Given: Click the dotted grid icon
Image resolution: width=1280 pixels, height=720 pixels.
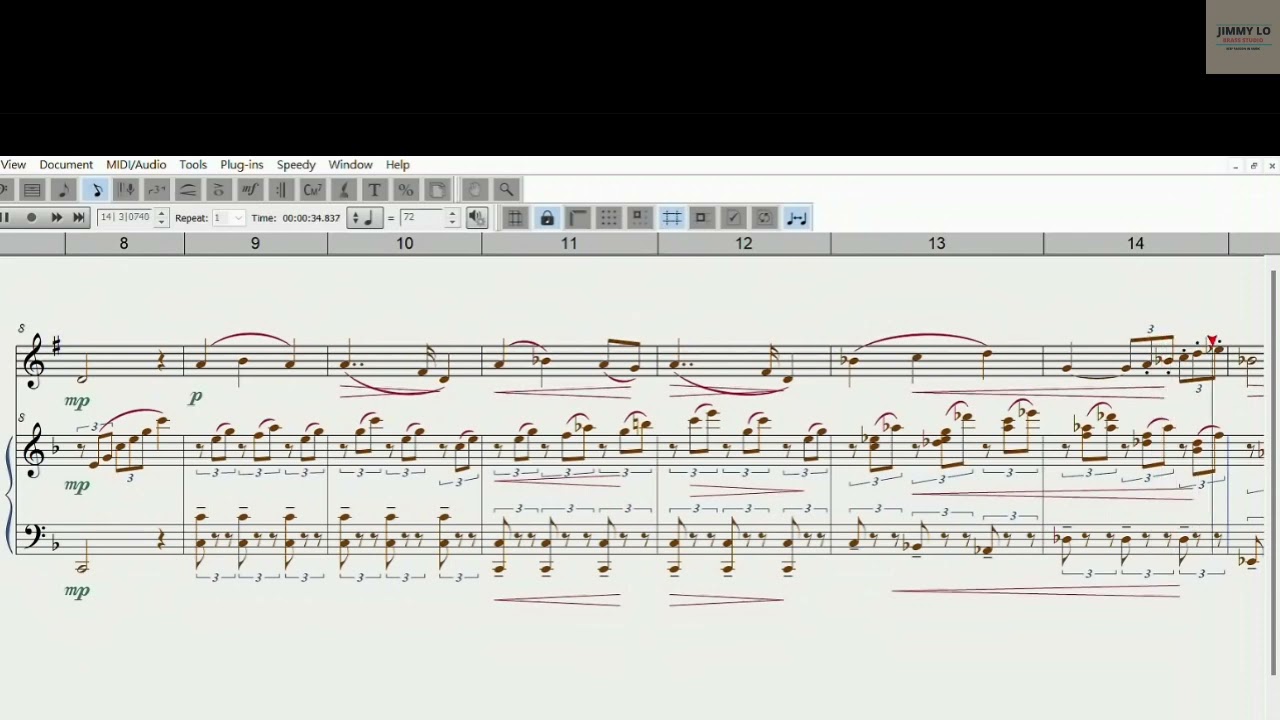Looking at the screenshot, I should (609, 218).
